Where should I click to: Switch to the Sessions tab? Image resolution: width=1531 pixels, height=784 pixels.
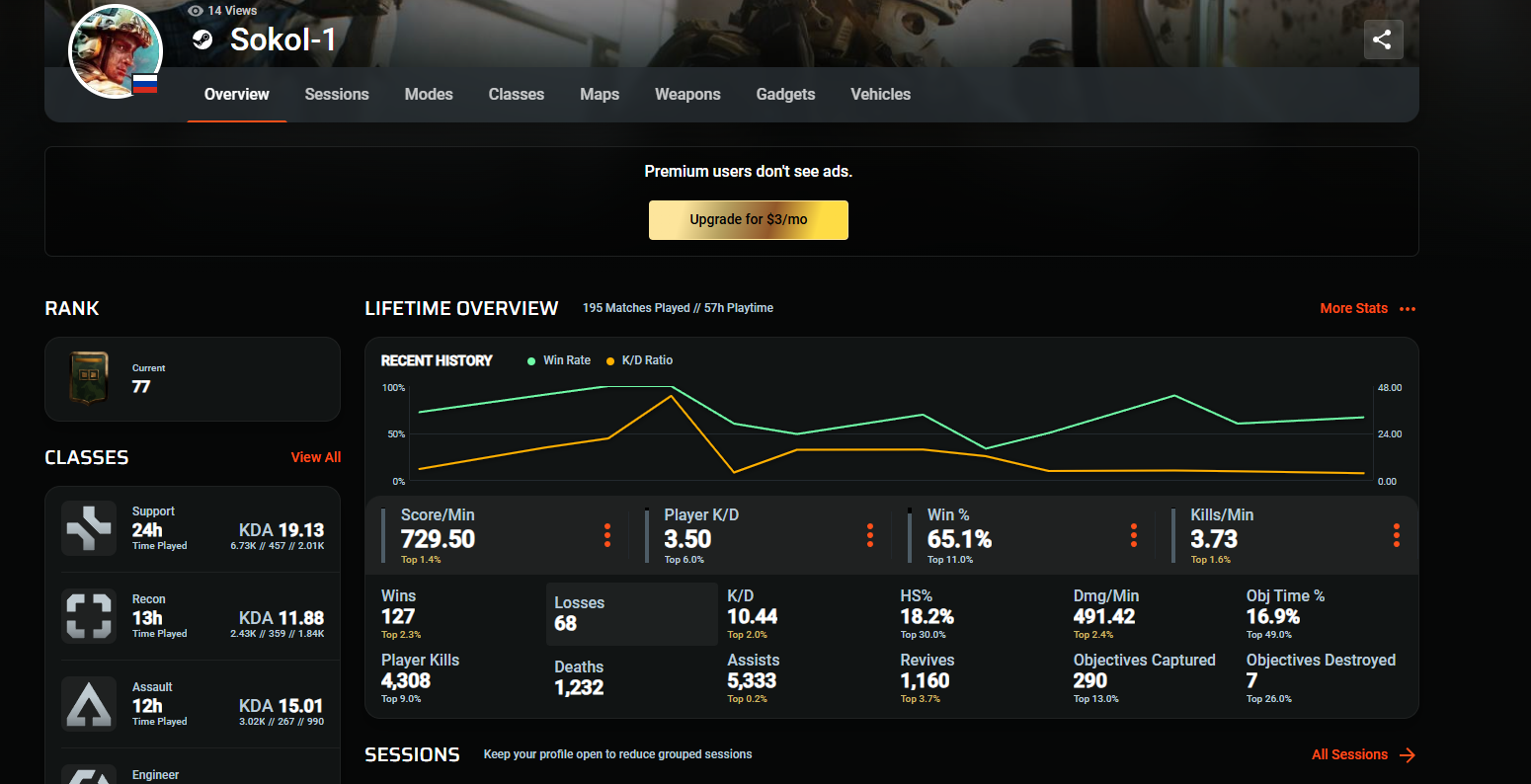coord(337,95)
